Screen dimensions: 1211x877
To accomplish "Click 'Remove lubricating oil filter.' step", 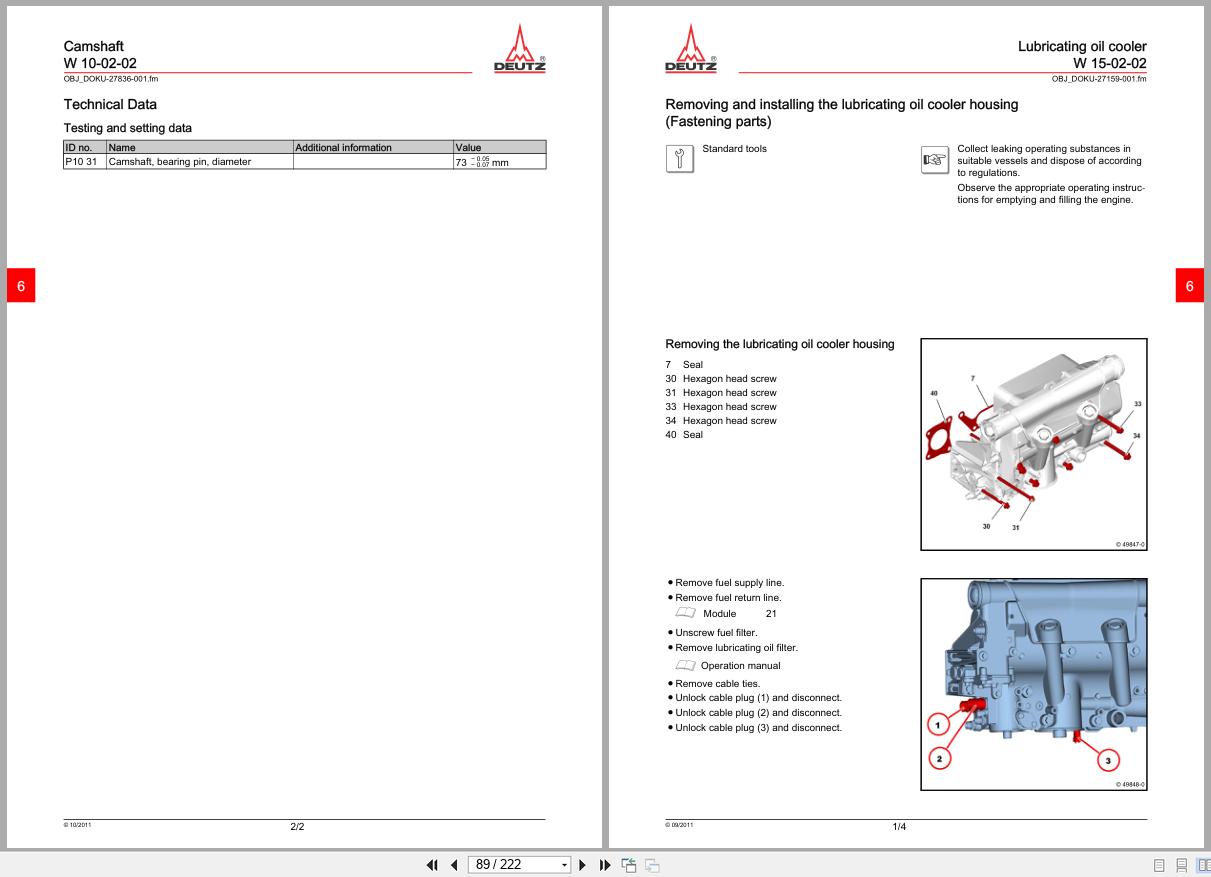I will [x=736, y=648].
